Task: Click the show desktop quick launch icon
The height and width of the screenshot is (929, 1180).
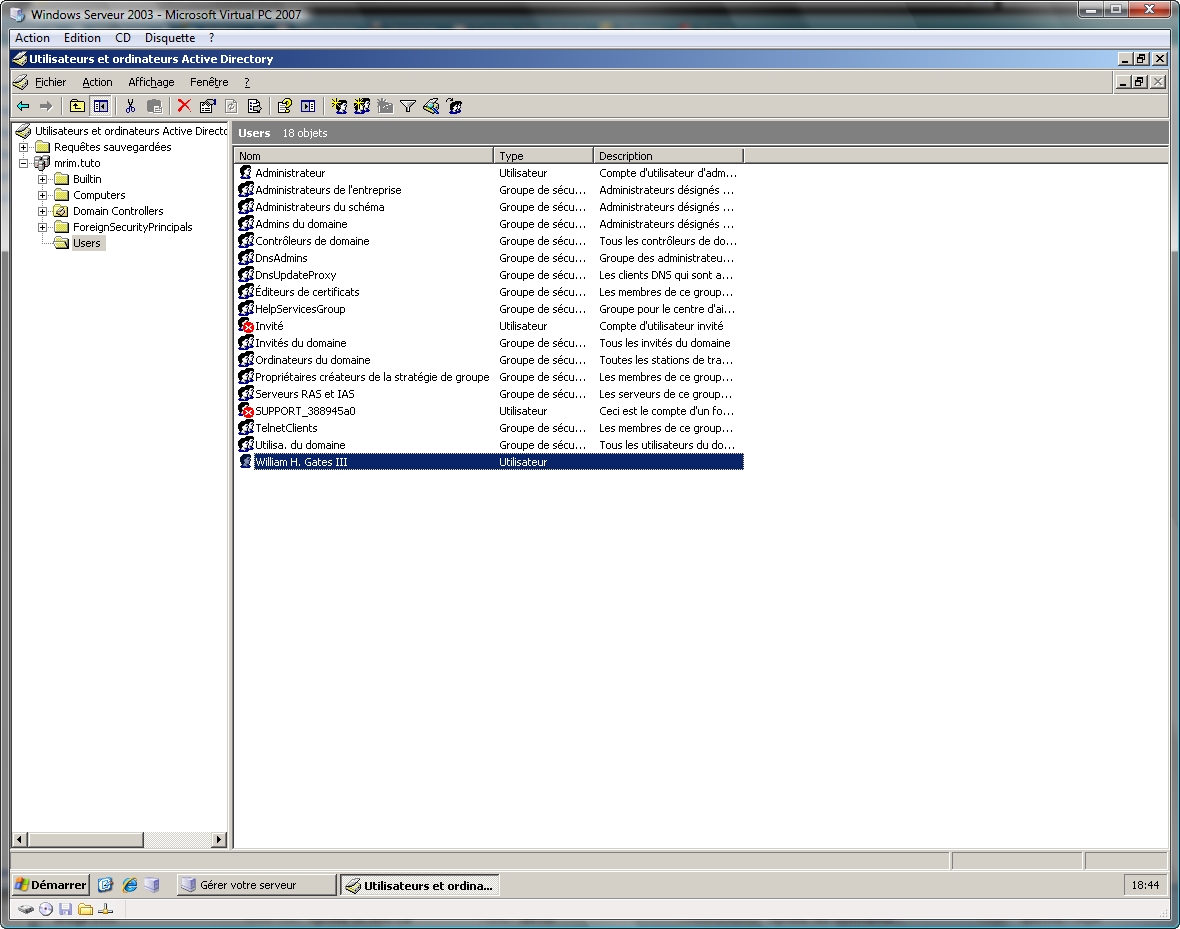Action: pos(105,885)
